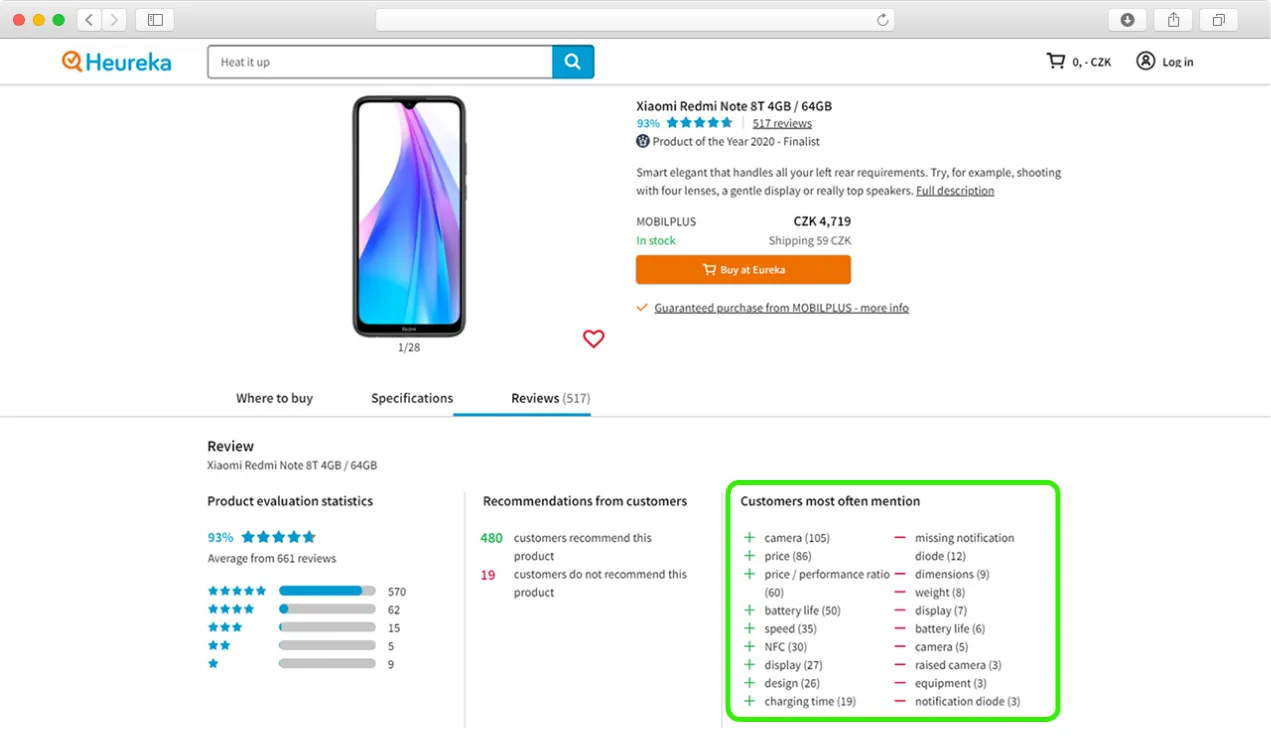Click the Product of the Year badge icon
Viewport: 1271px width, 736px height.
(641, 141)
